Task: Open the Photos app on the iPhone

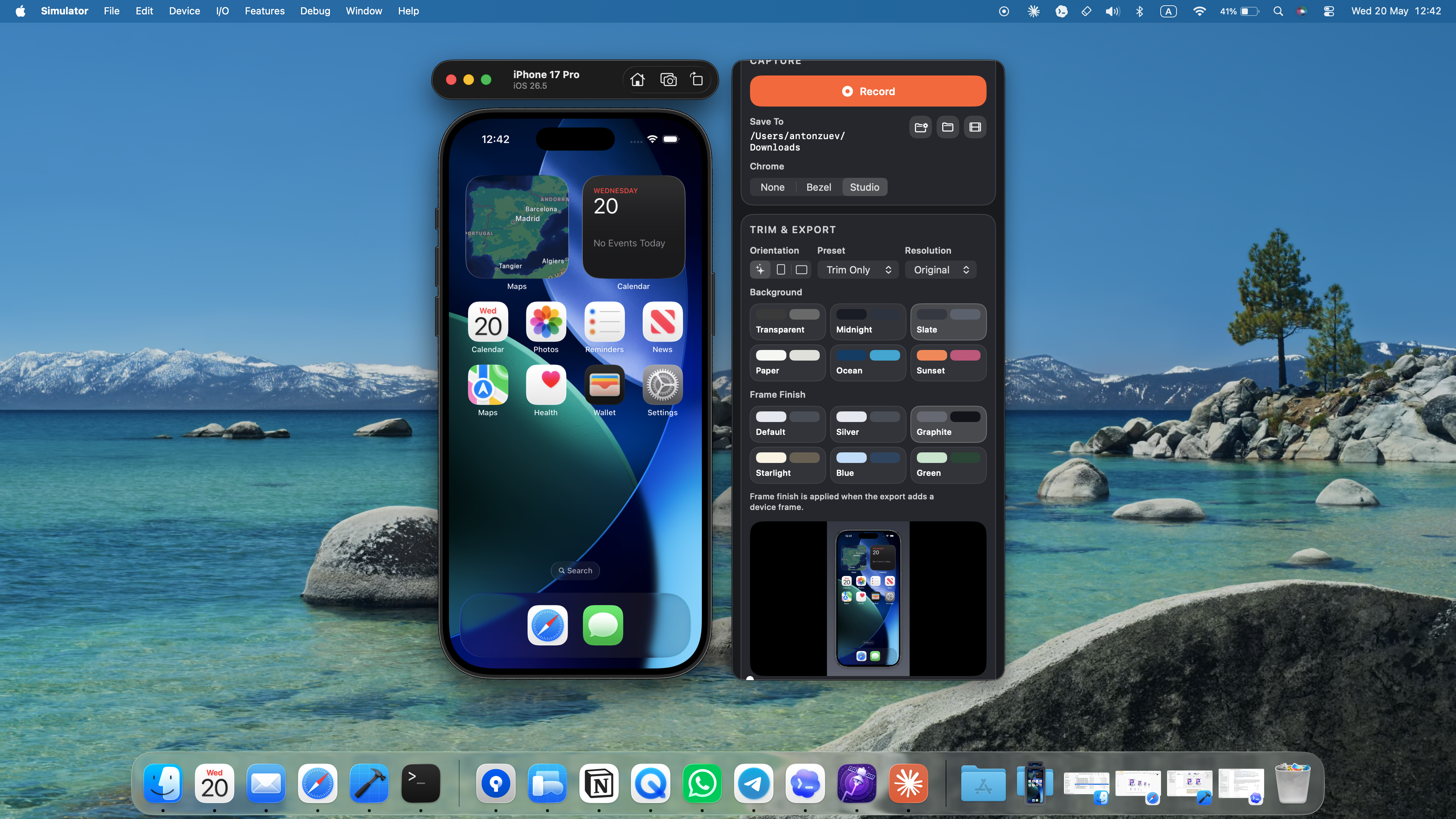Action: click(546, 322)
